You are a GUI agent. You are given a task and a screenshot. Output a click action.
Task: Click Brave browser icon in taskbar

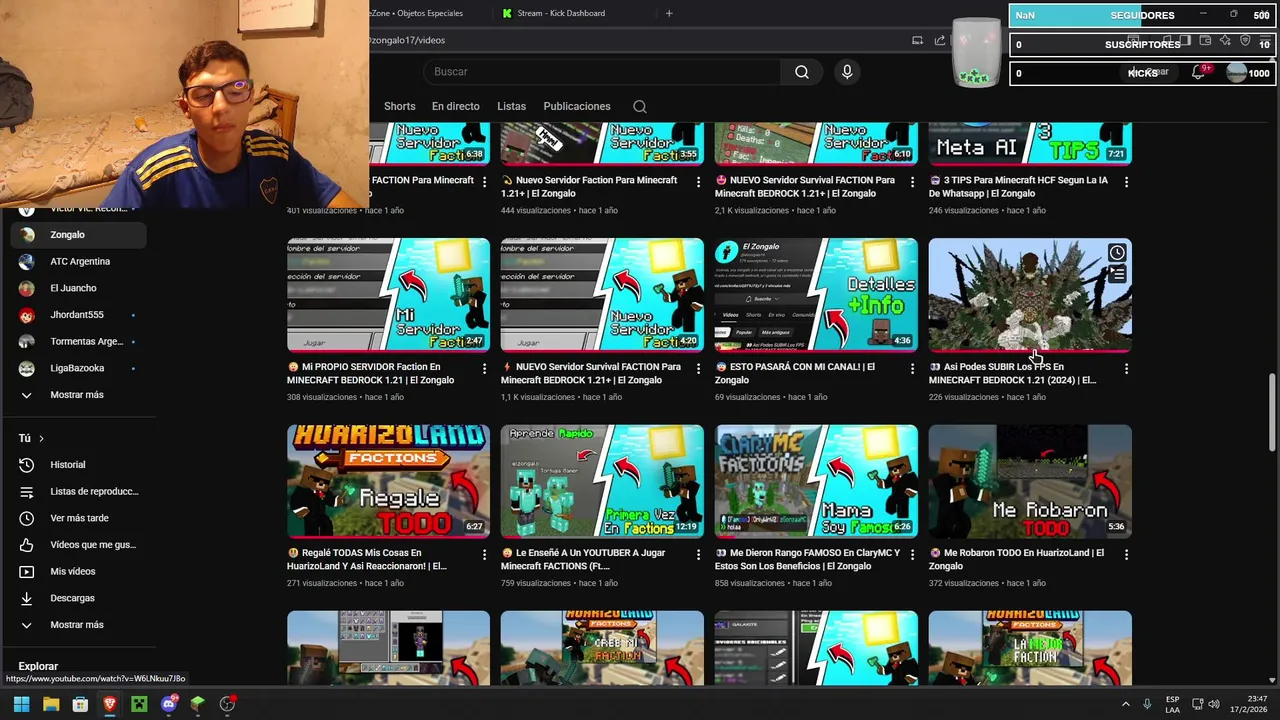tap(110, 704)
